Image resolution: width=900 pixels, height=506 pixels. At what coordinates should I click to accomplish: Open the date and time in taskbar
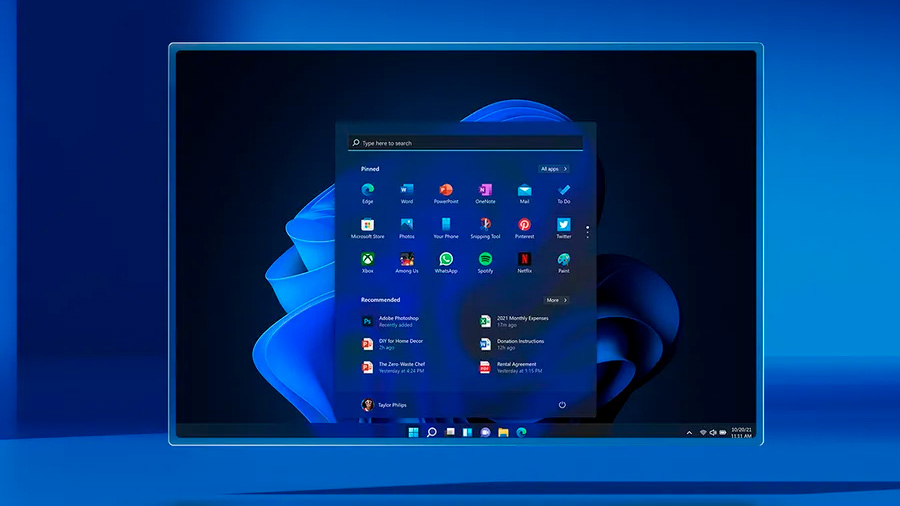(741, 433)
